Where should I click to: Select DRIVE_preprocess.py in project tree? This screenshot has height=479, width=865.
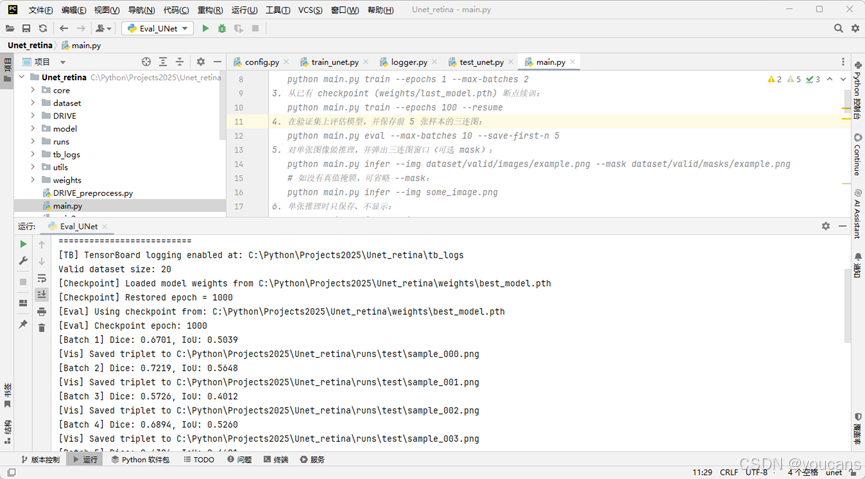coord(93,193)
